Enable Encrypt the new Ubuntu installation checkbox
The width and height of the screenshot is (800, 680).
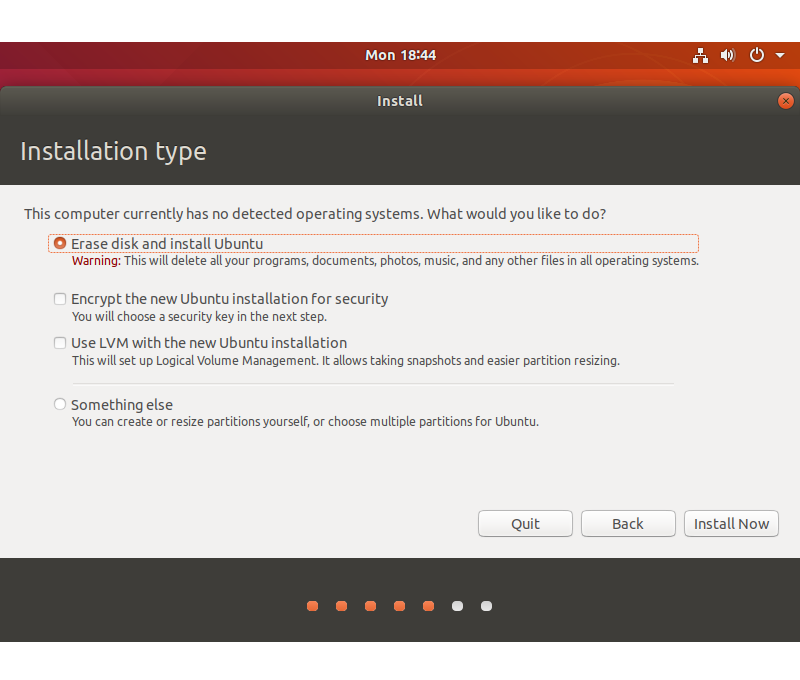coord(60,299)
